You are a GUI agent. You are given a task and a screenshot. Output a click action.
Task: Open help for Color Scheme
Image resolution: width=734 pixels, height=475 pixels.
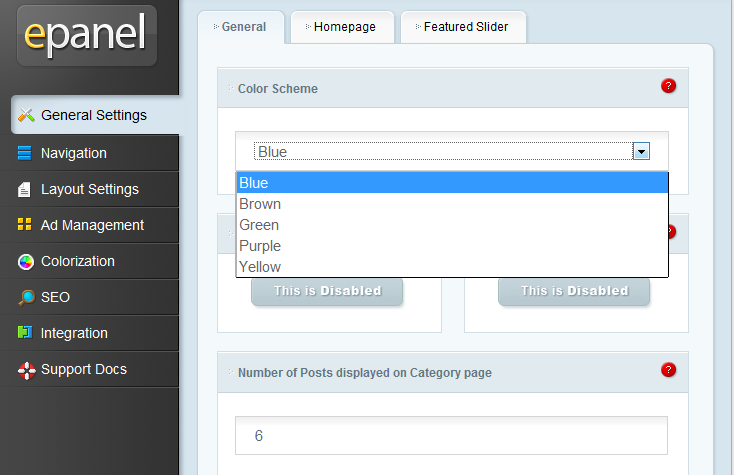click(668, 86)
